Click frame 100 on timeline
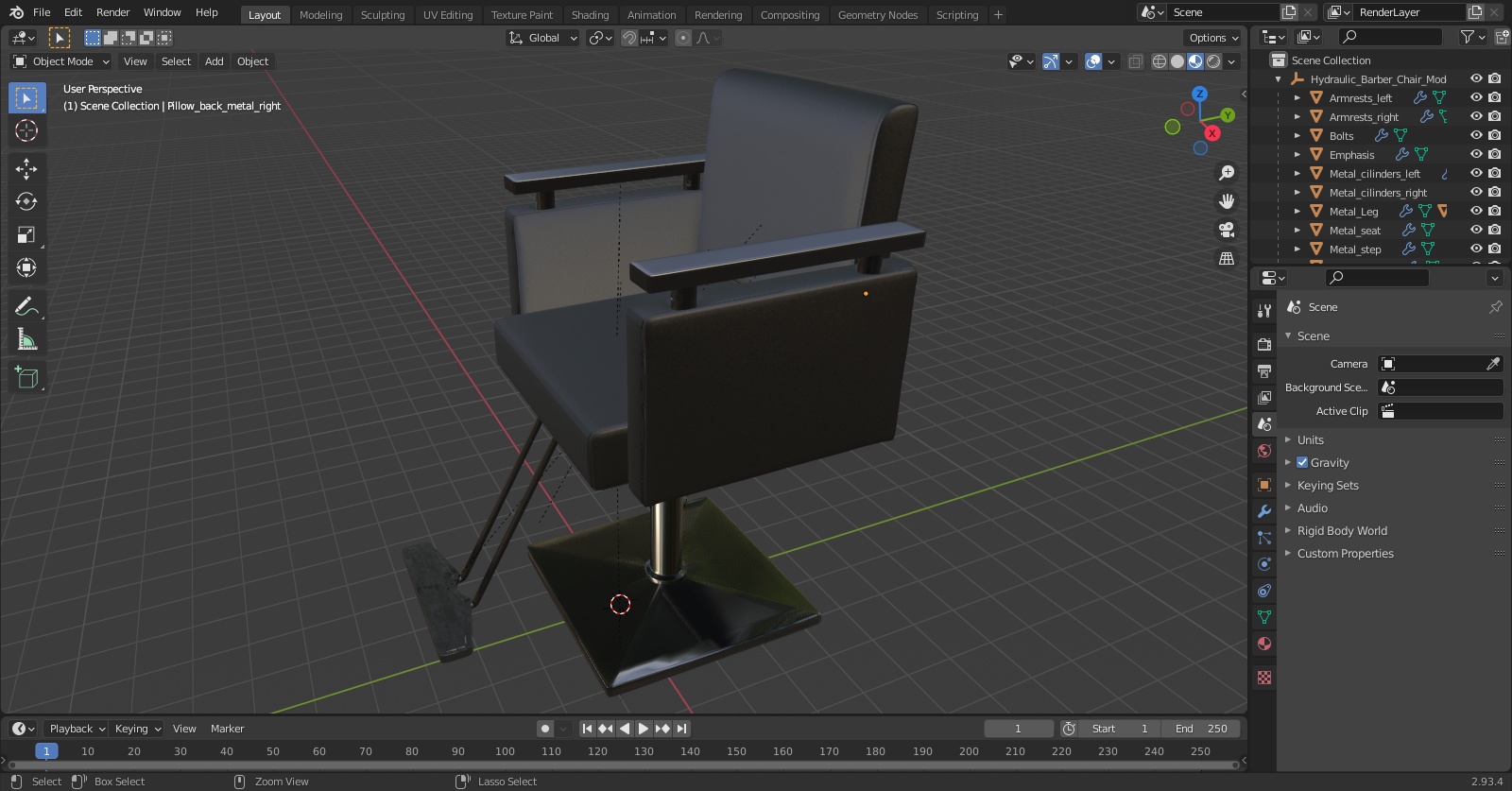Image resolution: width=1512 pixels, height=791 pixels. (x=505, y=751)
